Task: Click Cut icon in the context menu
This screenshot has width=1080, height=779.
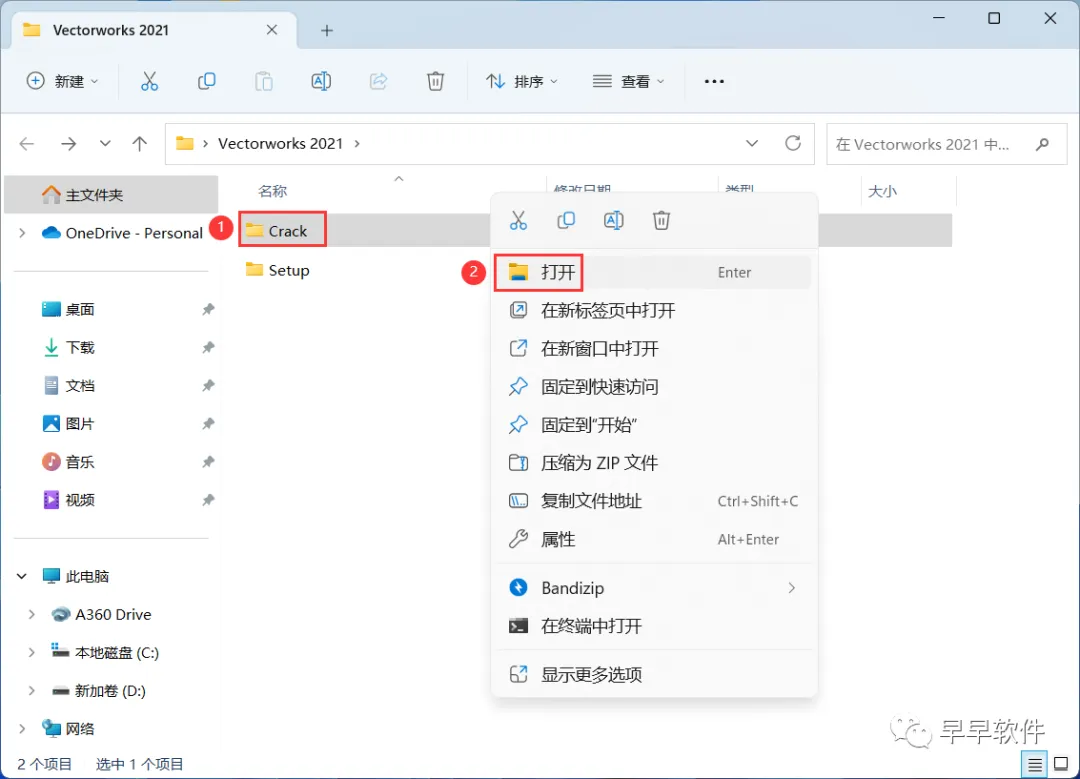Action: [518, 220]
